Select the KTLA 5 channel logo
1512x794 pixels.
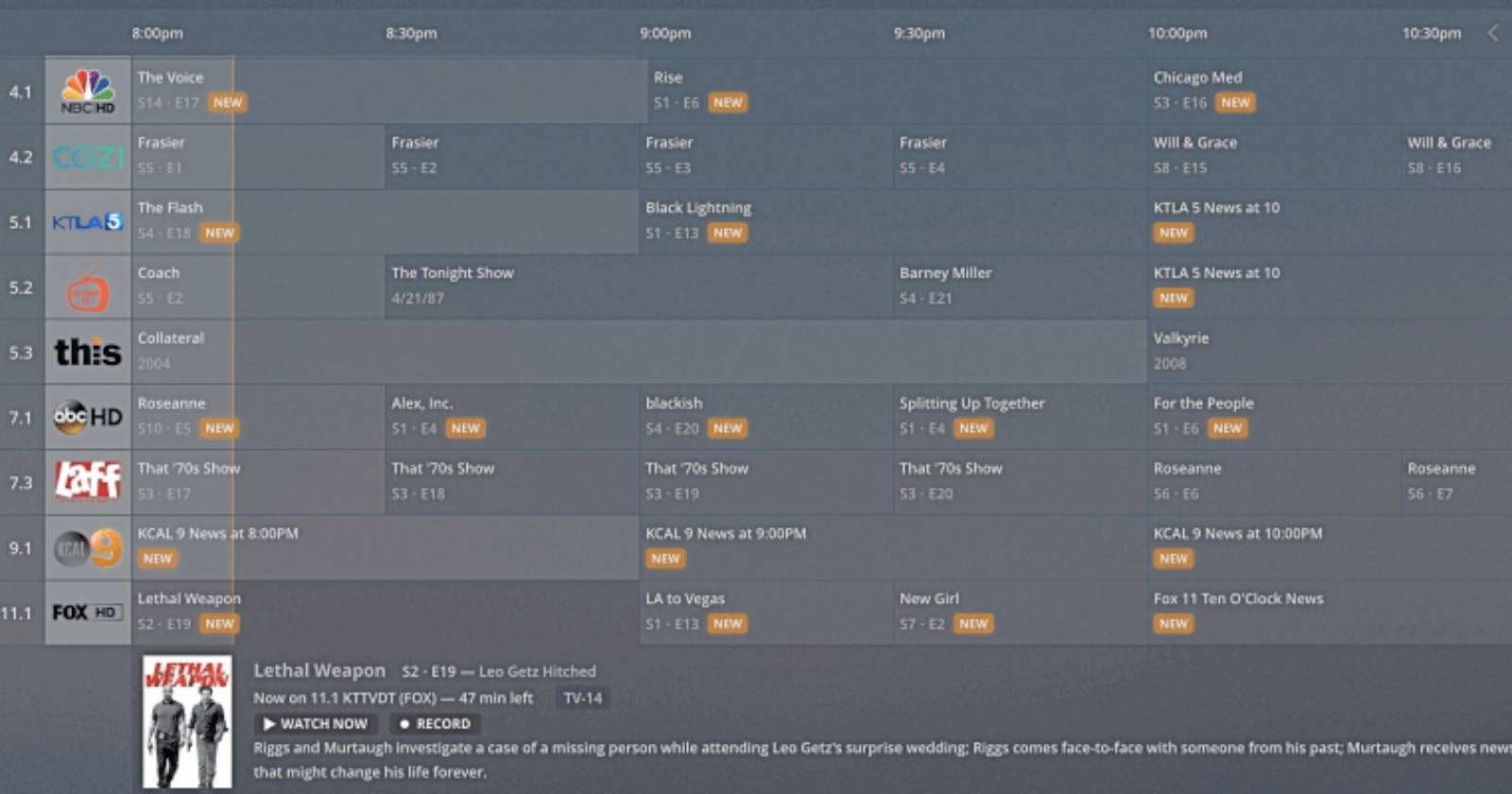click(x=88, y=222)
